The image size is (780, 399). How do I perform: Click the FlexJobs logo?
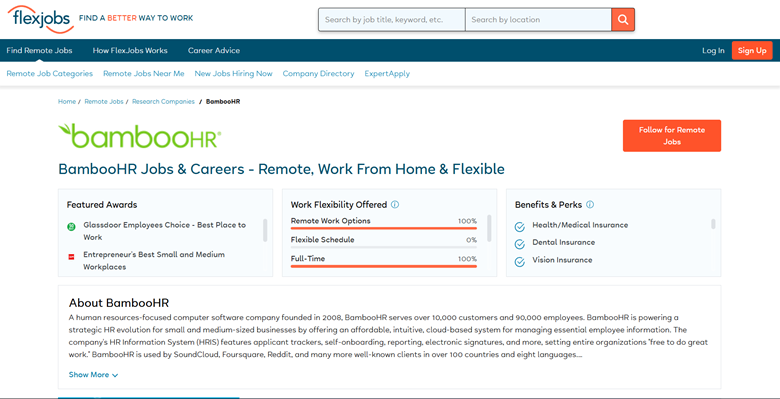[41, 19]
